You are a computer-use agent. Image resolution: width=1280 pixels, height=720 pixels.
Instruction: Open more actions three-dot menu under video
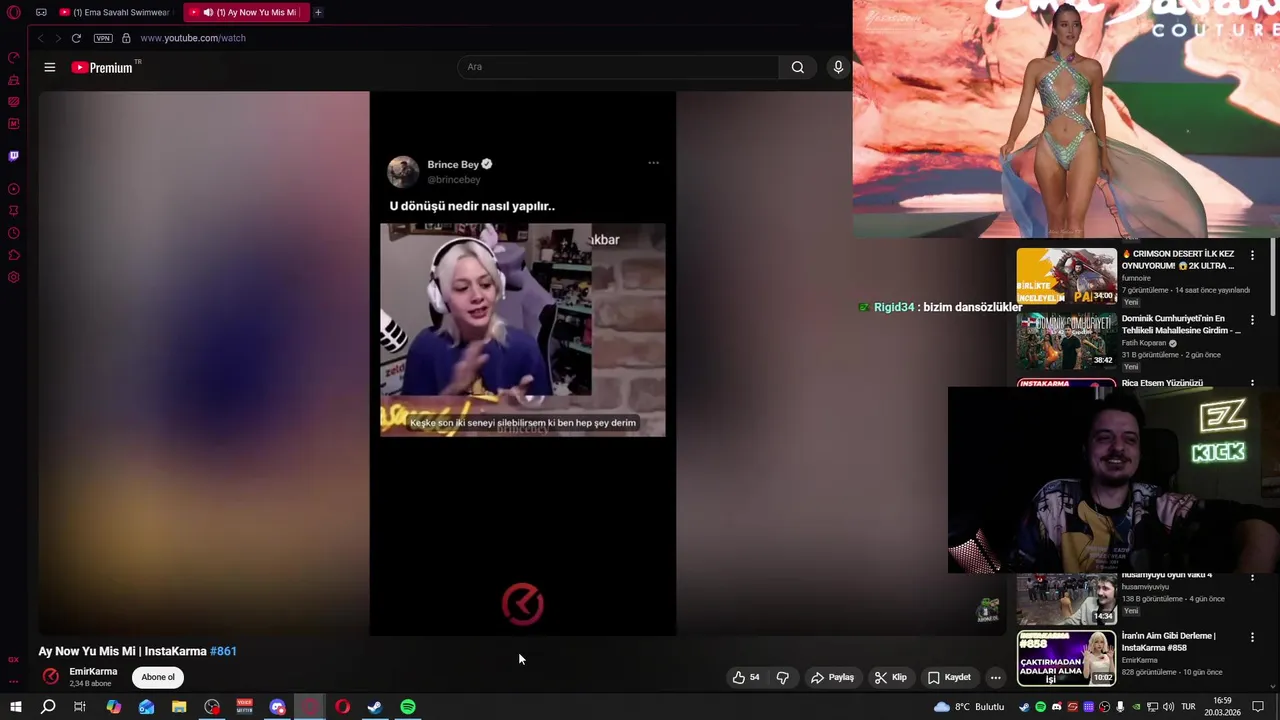click(995, 677)
